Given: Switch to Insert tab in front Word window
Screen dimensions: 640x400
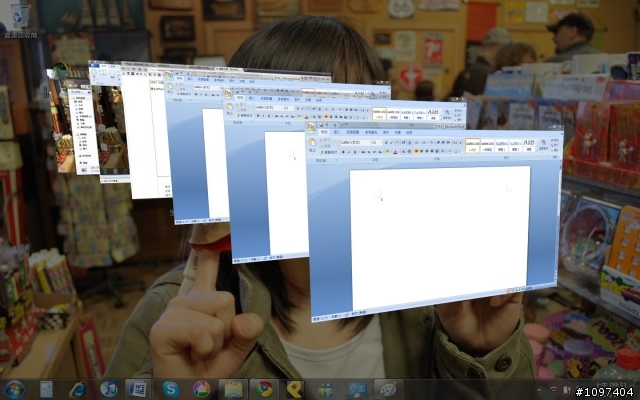Looking at the screenshot, I should [337, 132].
